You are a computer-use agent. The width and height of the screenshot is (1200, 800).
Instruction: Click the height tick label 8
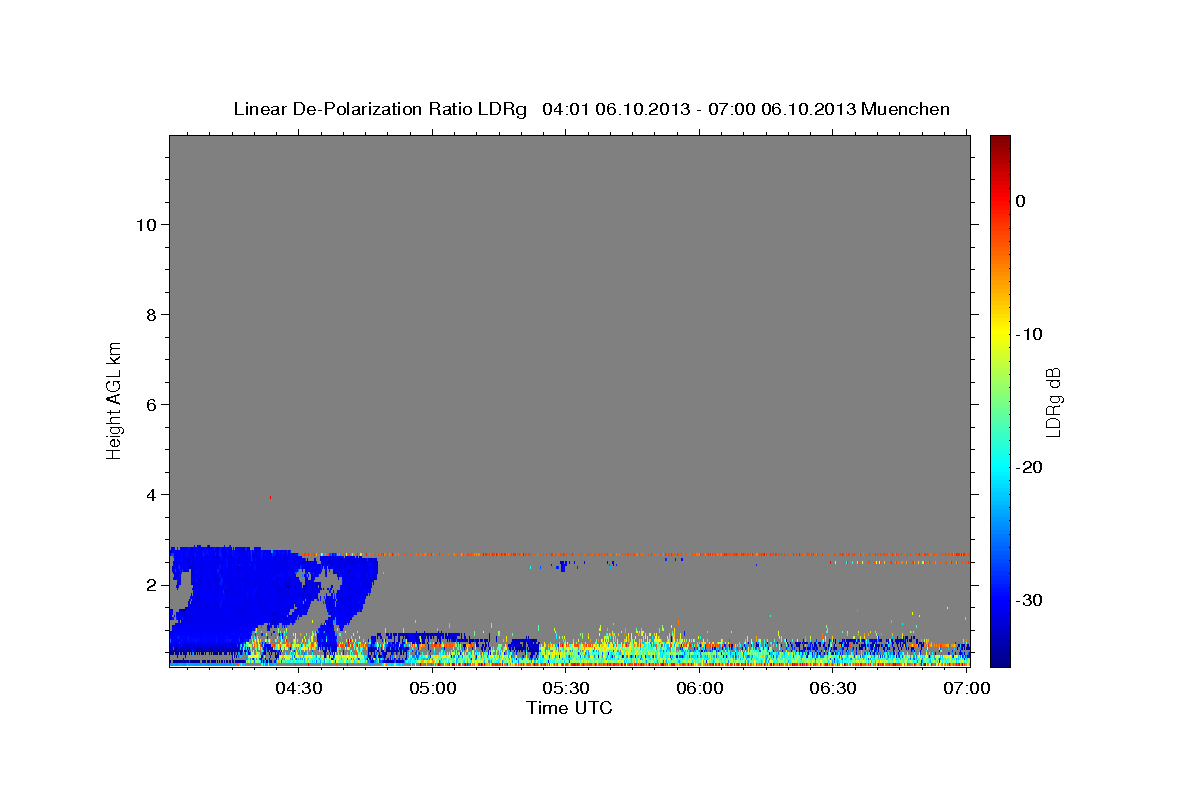150,315
